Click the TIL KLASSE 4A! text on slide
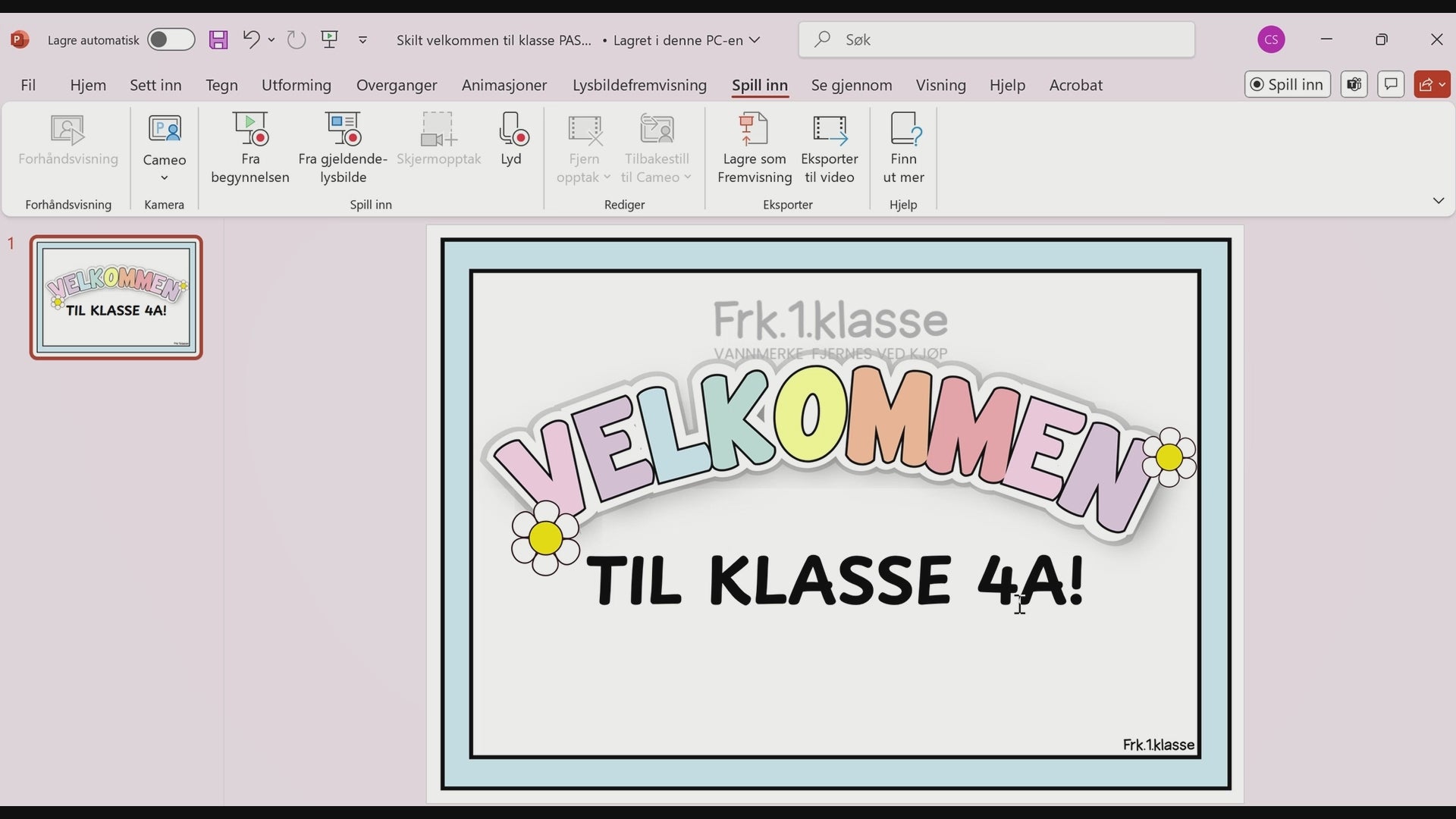 coord(836,580)
